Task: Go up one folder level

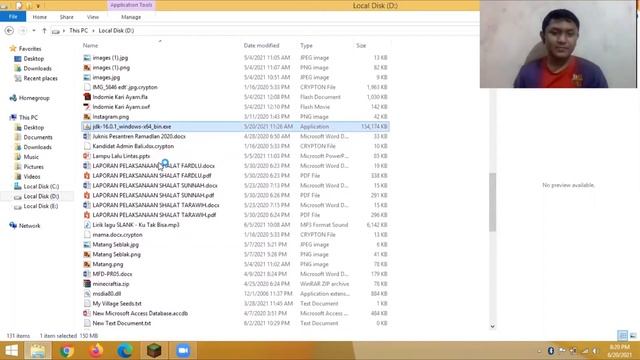Action: 44,31
